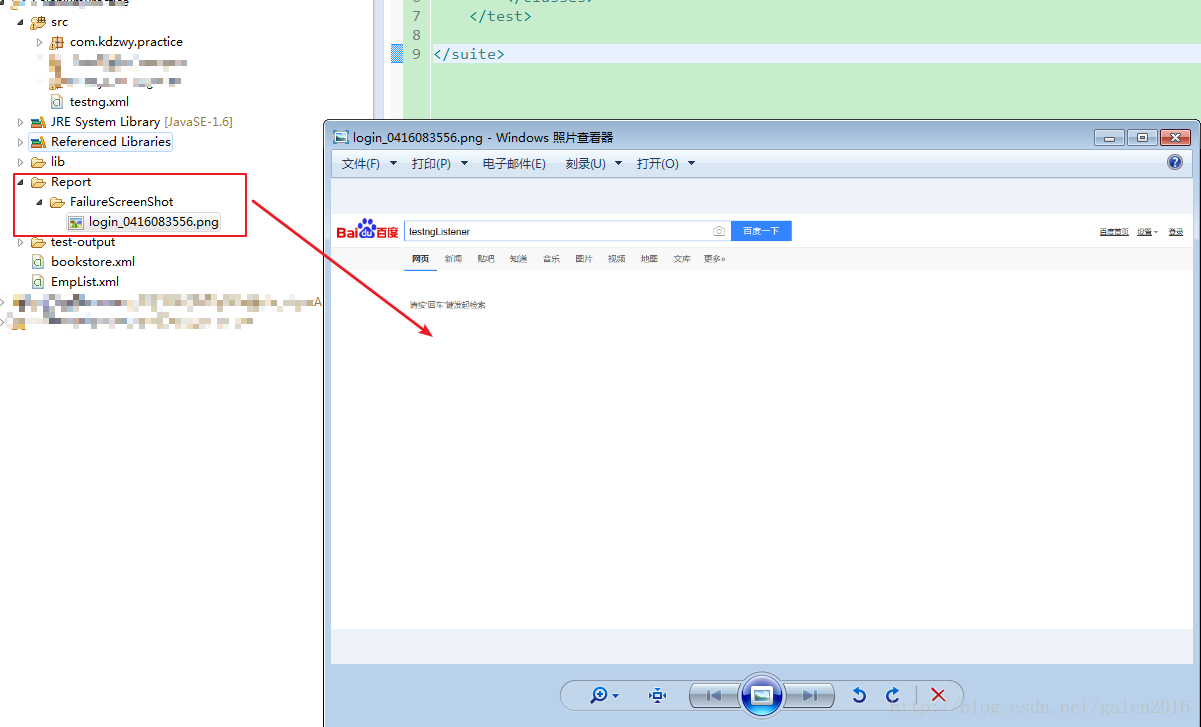Open the photo viewer help icon
Image resolution: width=1201 pixels, height=727 pixels.
point(1175,162)
